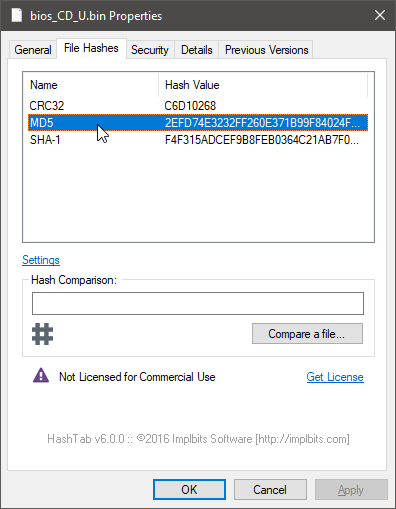Select the File Hashes tab
This screenshot has height=509, width=396.
(x=91, y=48)
